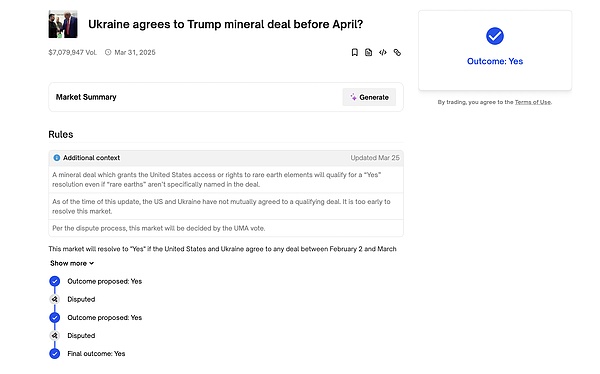Click the Show more chevron arrow
This screenshot has width=600, height=374.
tap(91, 263)
